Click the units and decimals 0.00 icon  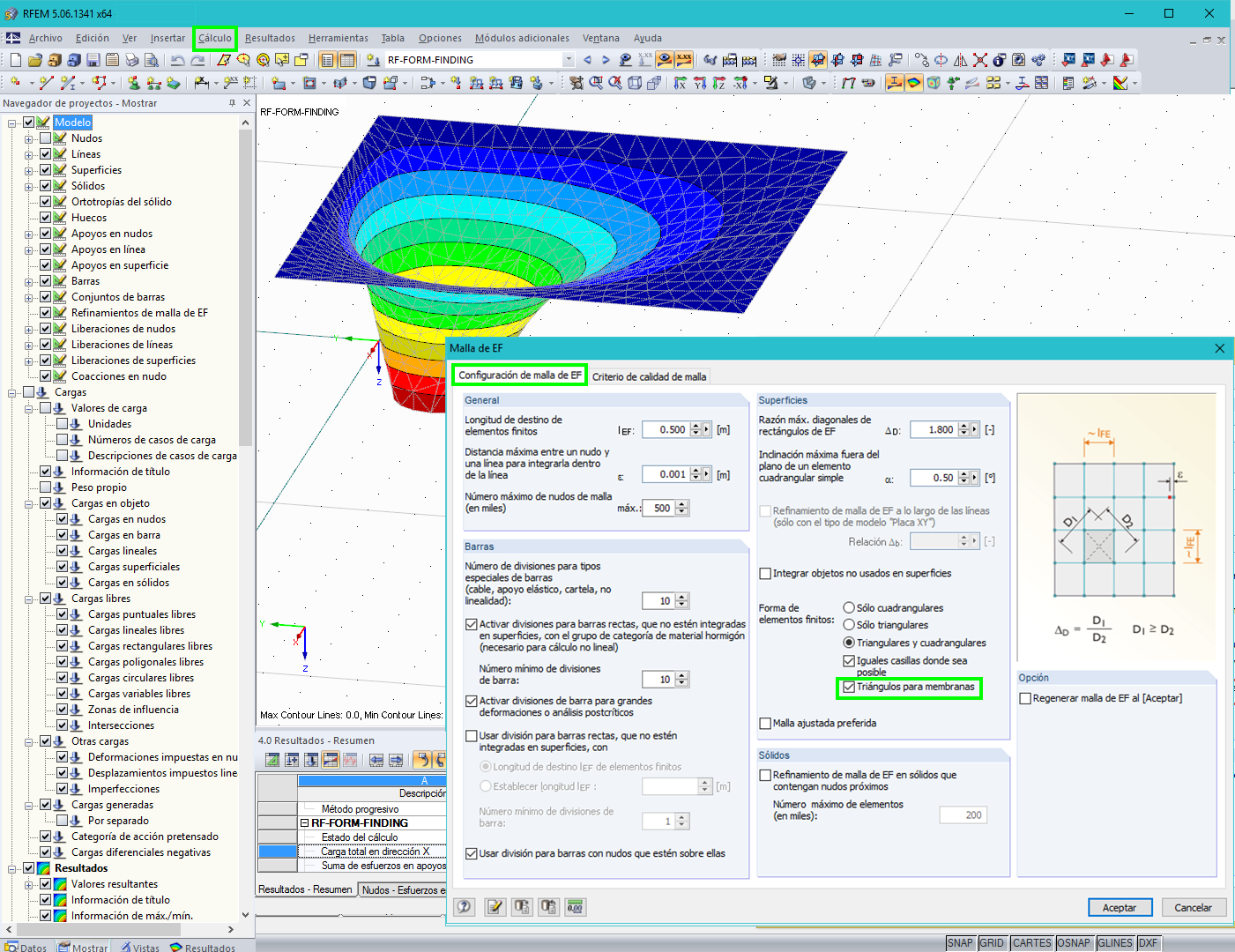click(576, 907)
